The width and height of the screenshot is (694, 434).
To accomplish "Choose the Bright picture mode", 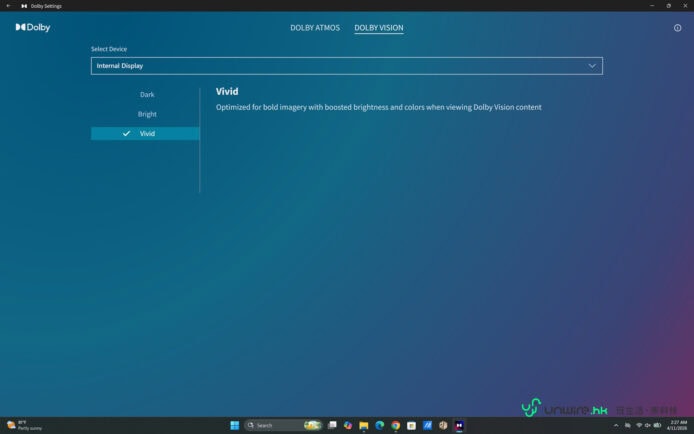I will pos(147,114).
